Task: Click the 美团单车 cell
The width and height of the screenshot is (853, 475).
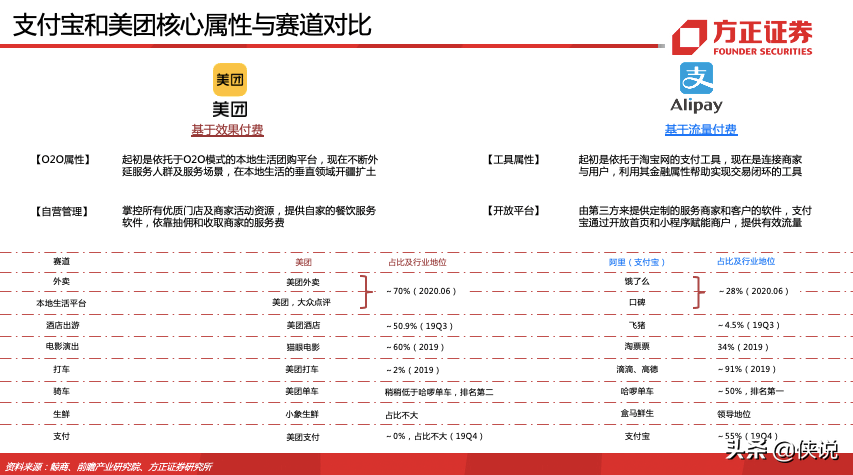Action: click(x=302, y=391)
